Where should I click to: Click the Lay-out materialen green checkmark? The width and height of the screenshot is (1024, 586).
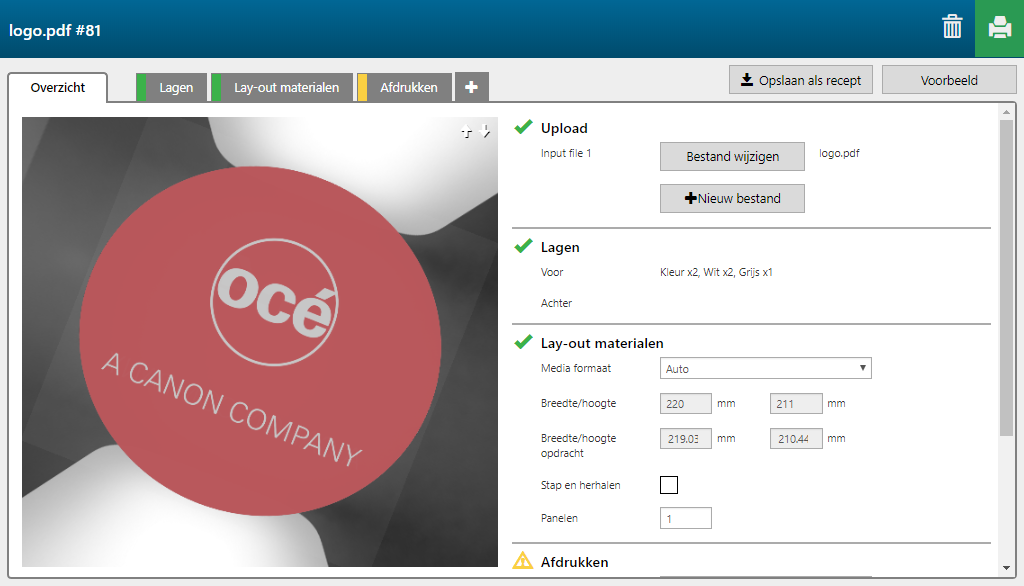pyautogui.click(x=523, y=342)
